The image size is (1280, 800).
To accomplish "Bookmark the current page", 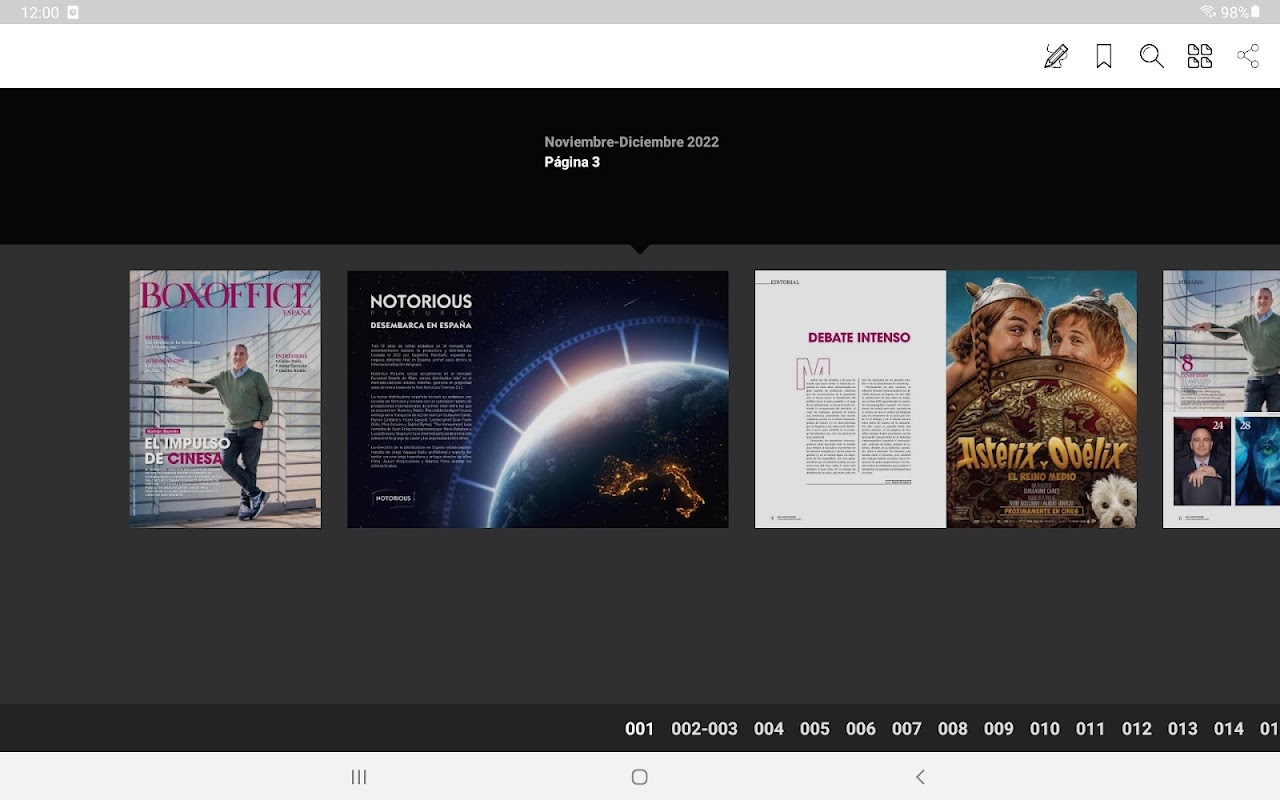I will [x=1104, y=56].
